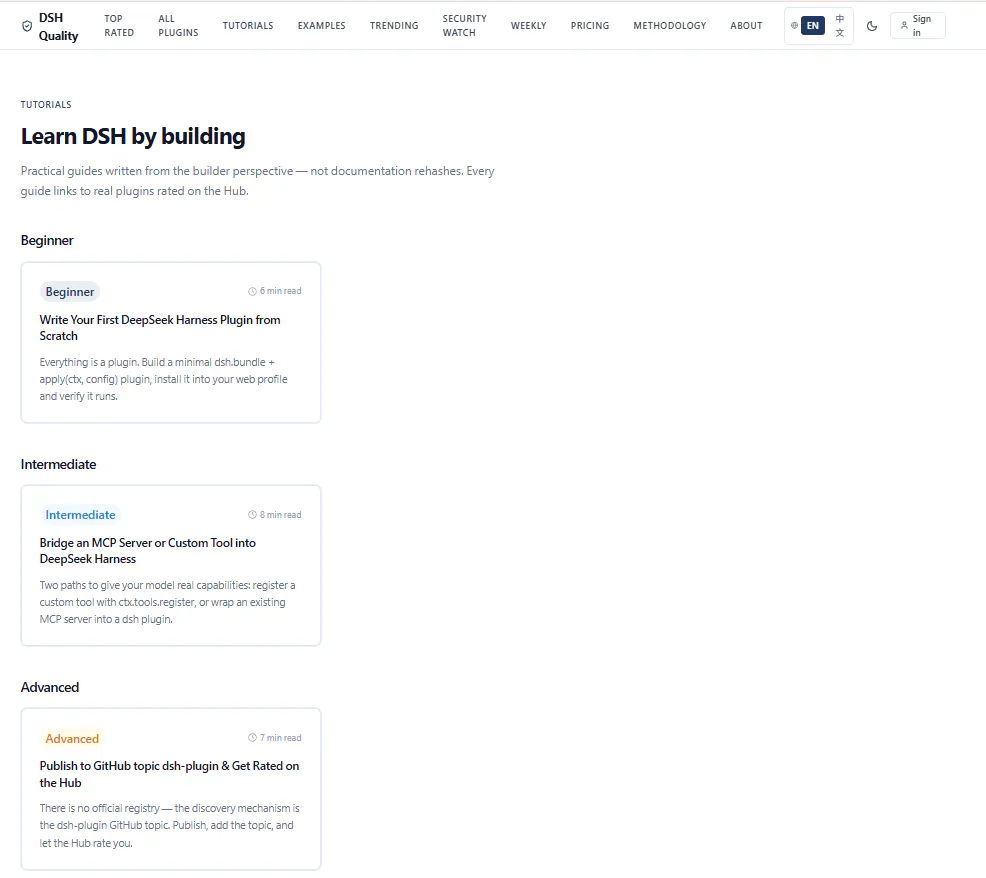Image resolution: width=986 pixels, height=878 pixels.
Task: Click the 7 min read text
Action: pyautogui.click(x=280, y=738)
